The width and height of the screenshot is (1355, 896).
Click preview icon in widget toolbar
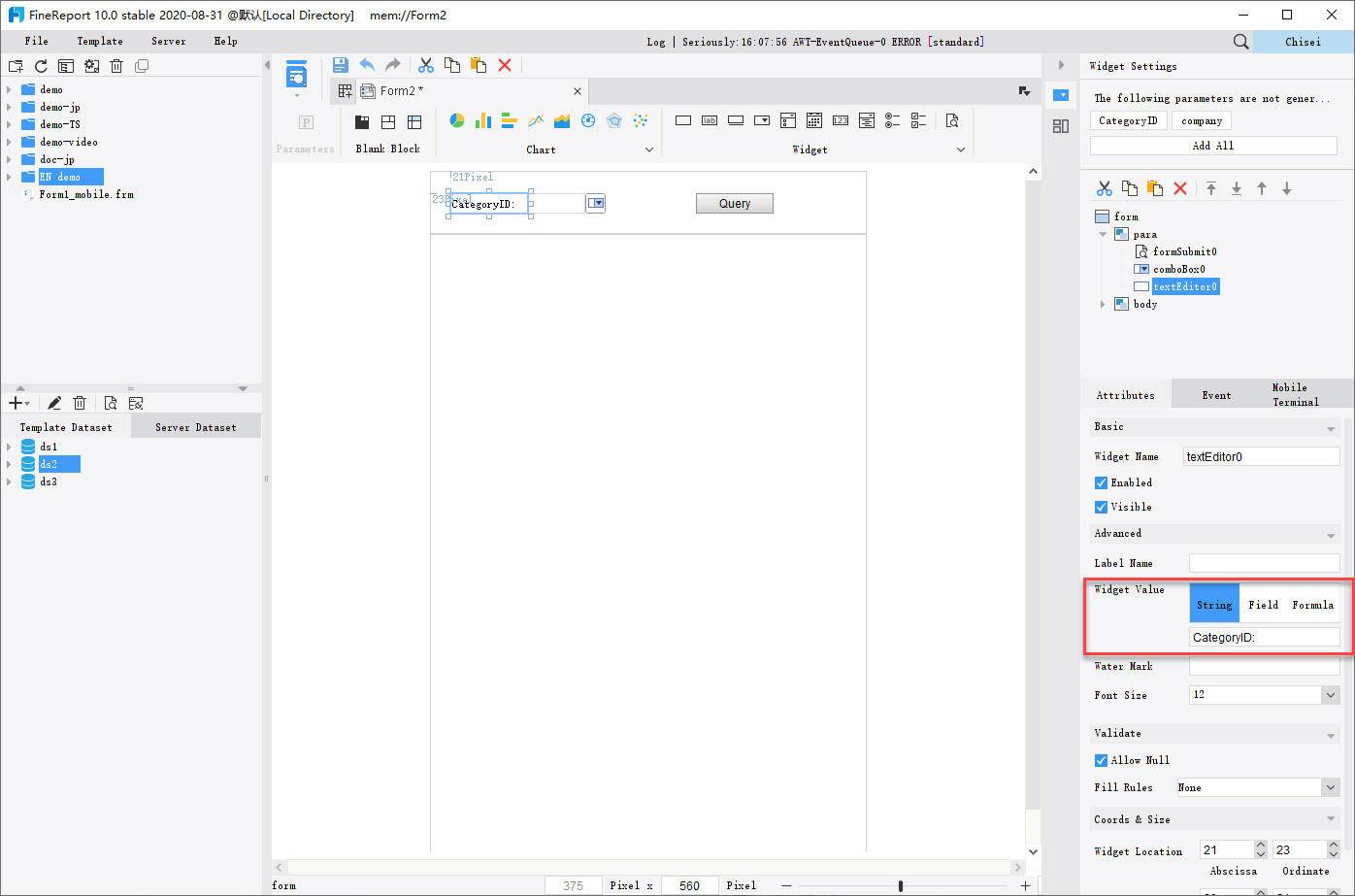click(x=952, y=120)
